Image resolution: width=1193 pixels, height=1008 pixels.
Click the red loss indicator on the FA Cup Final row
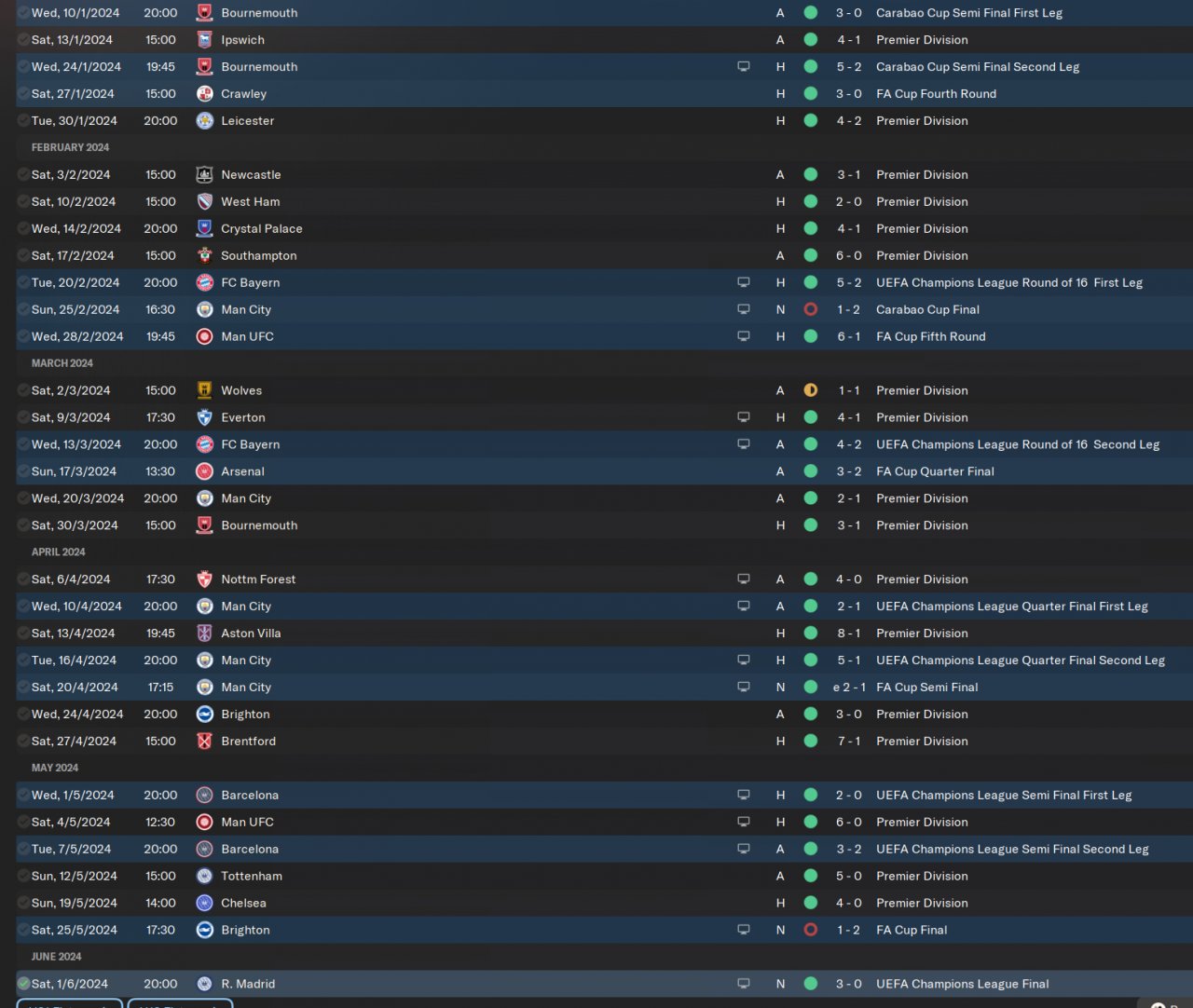tap(810, 930)
